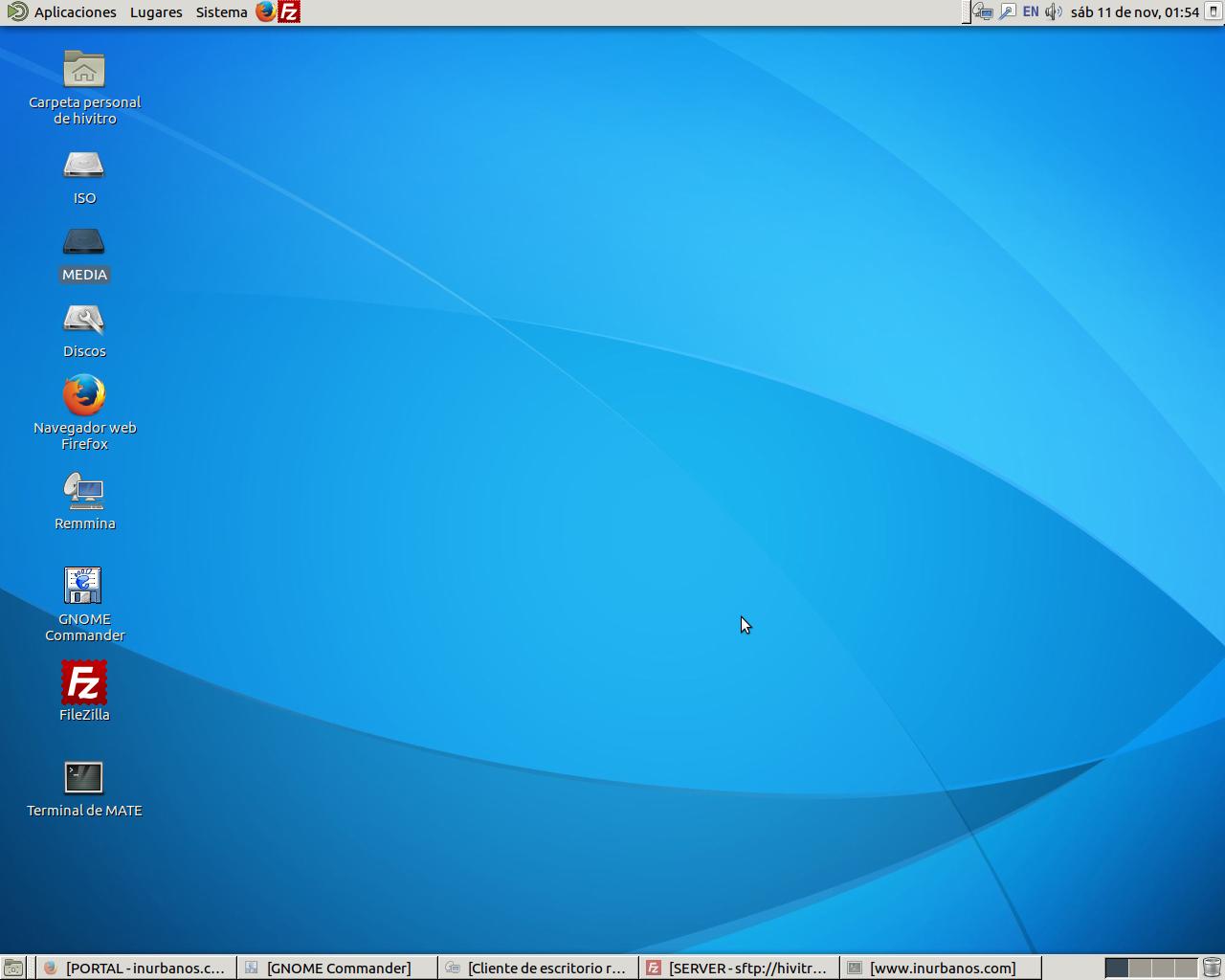Open the Sistema menu

[220, 11]
